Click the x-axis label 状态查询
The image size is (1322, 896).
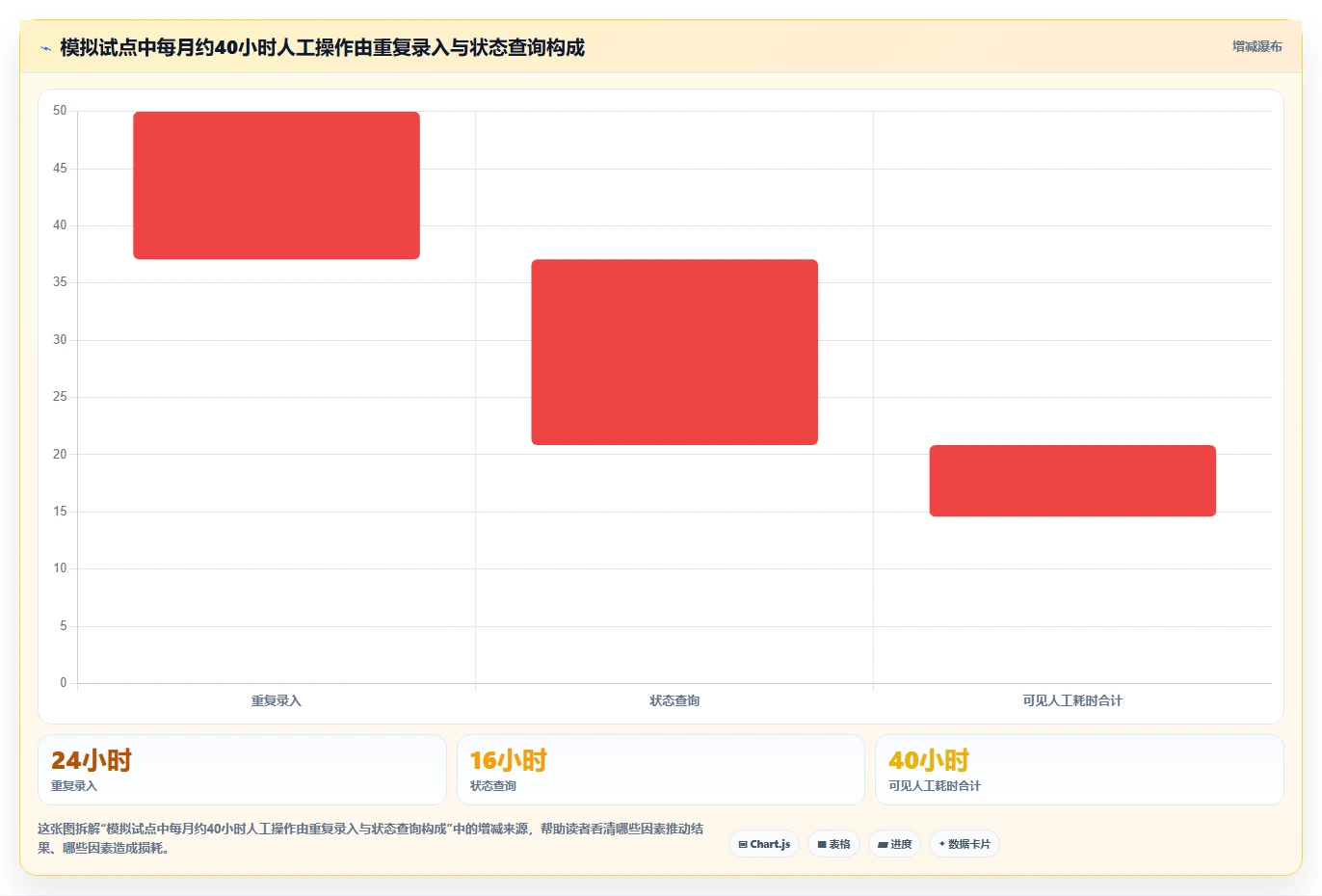674,700
